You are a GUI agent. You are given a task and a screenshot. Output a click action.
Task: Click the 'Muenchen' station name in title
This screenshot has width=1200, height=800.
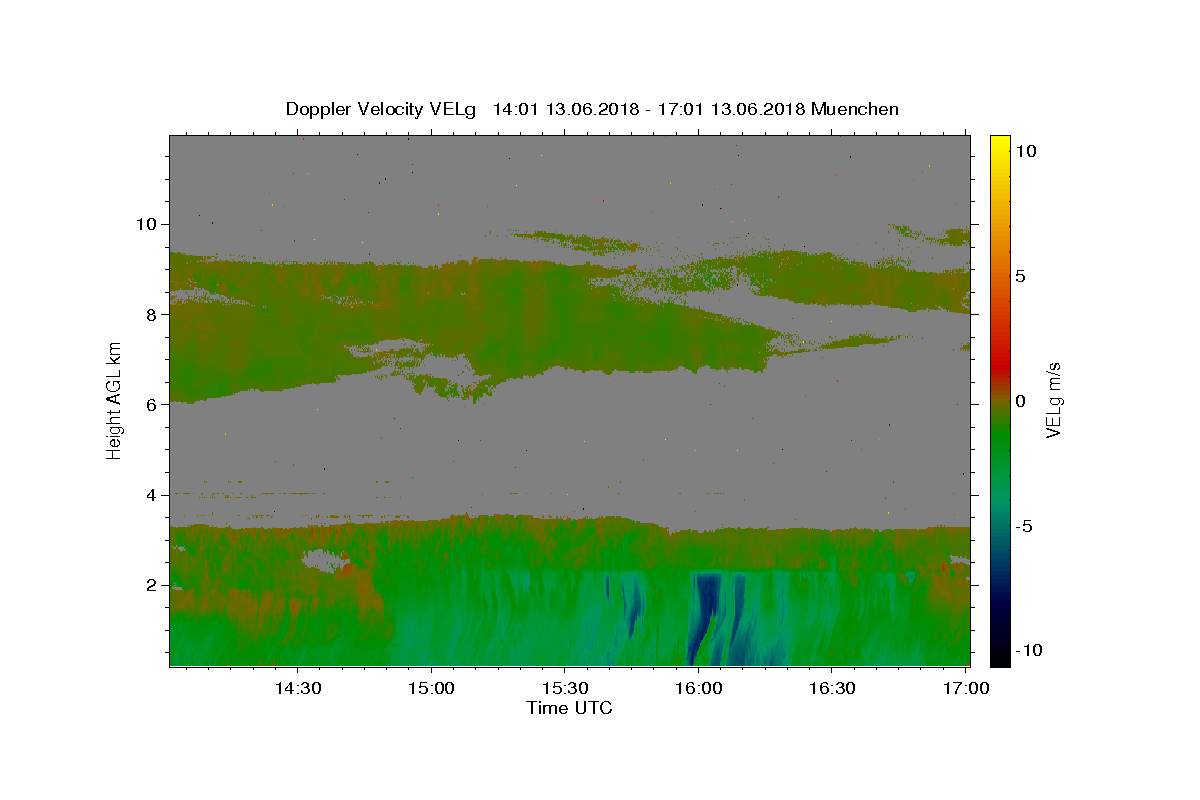[x=855, y=109]
